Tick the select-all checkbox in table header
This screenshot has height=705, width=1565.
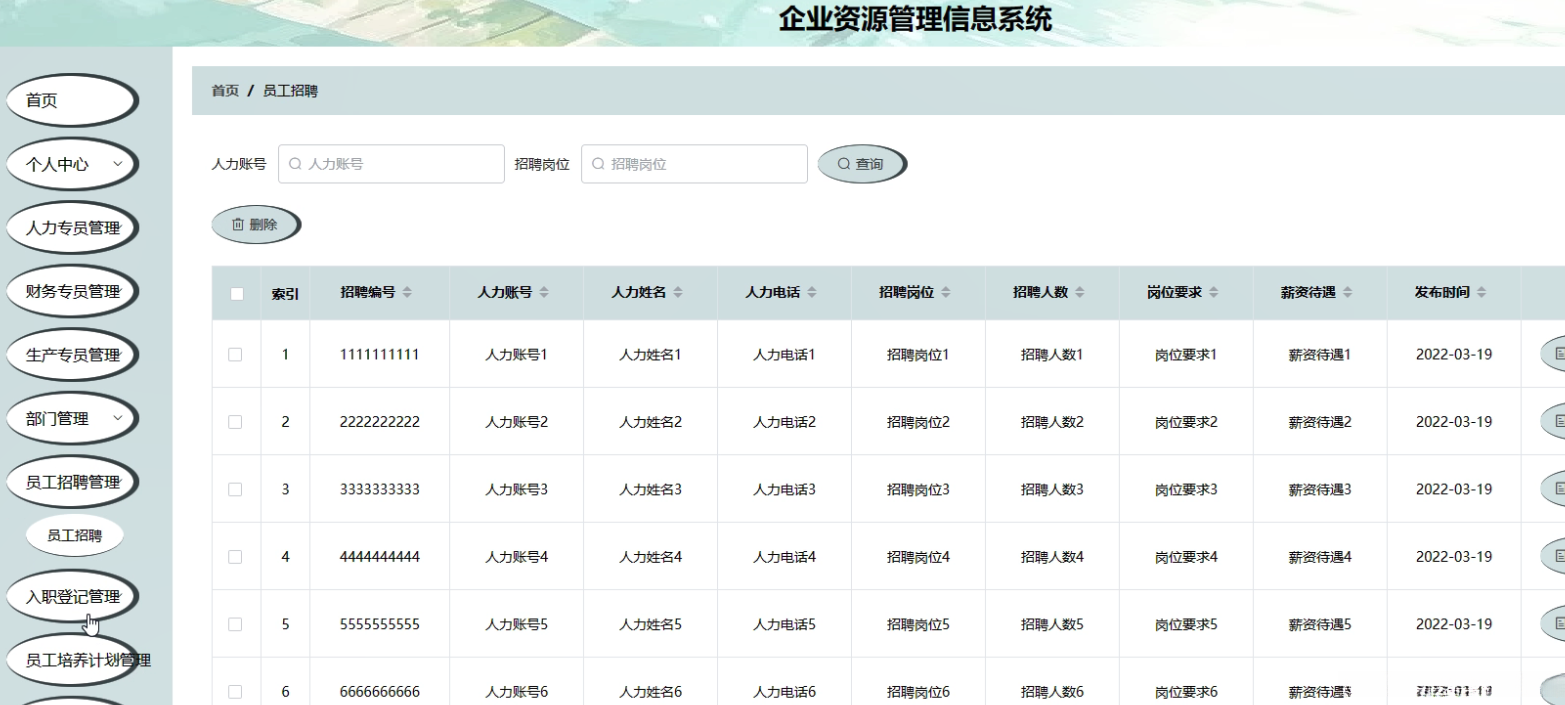[237, 294]
